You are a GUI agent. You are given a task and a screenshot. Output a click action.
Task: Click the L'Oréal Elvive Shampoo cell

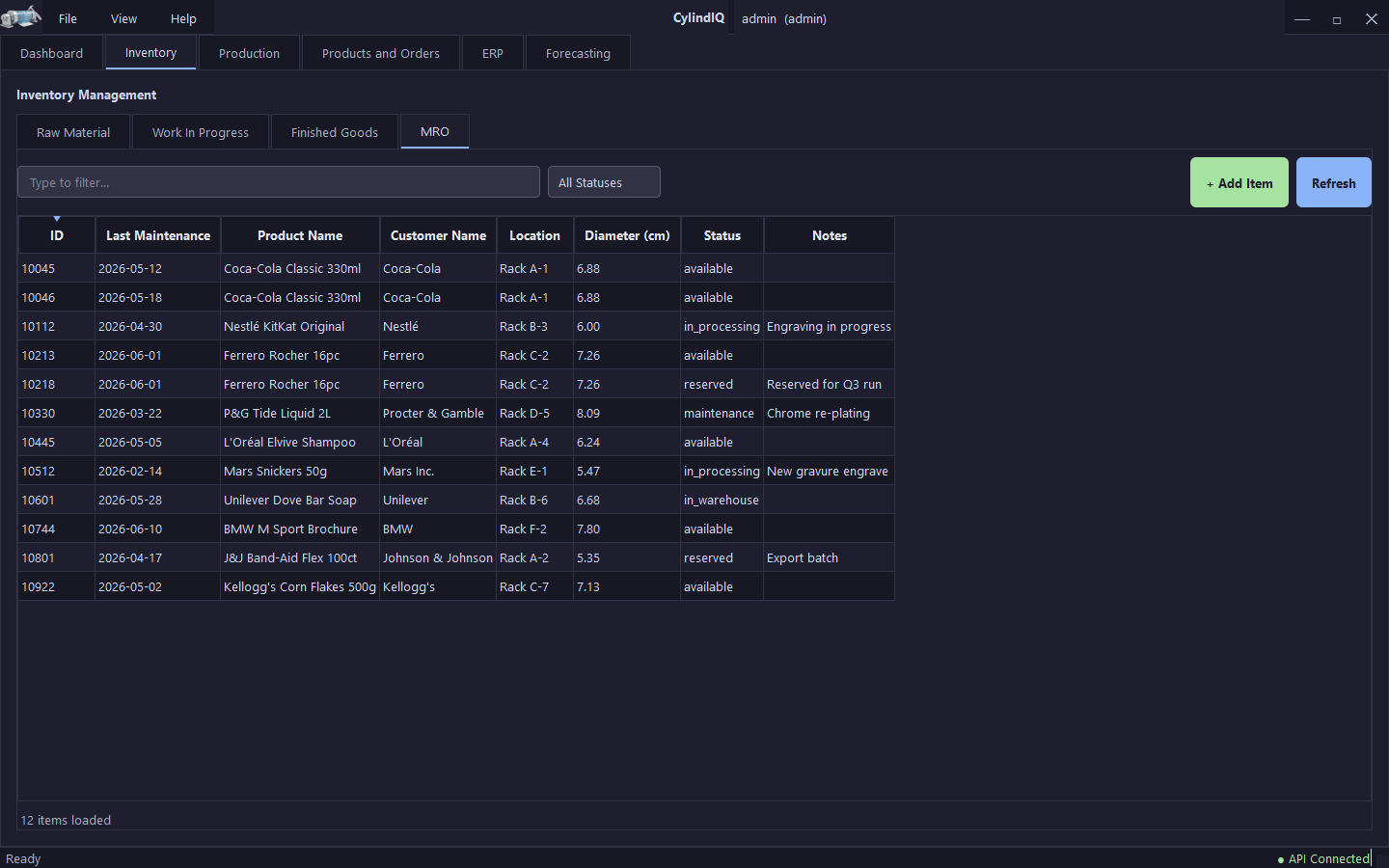click(300, 442)
